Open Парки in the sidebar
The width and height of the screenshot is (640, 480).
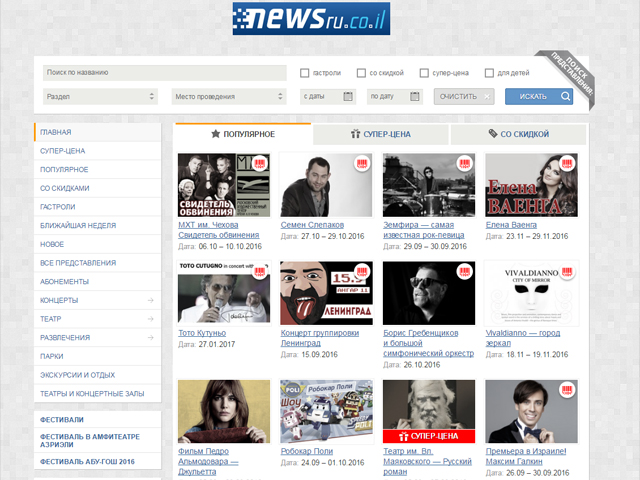[x=98, y=356]
